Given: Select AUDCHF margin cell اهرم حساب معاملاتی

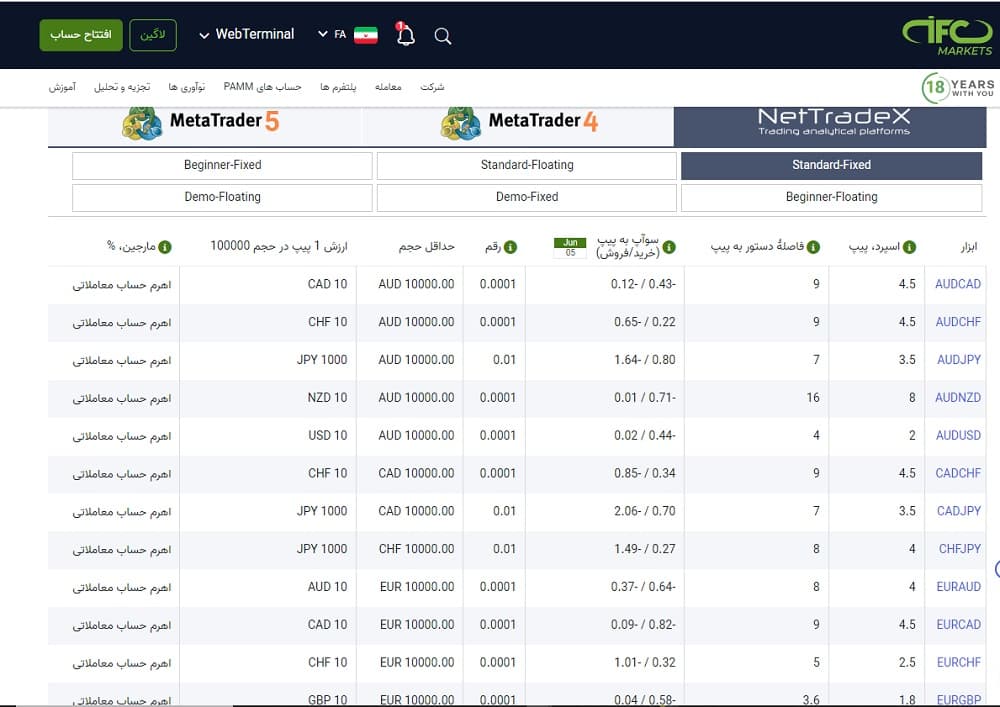Looking at the screenshot, I should (x=122, y=323).
